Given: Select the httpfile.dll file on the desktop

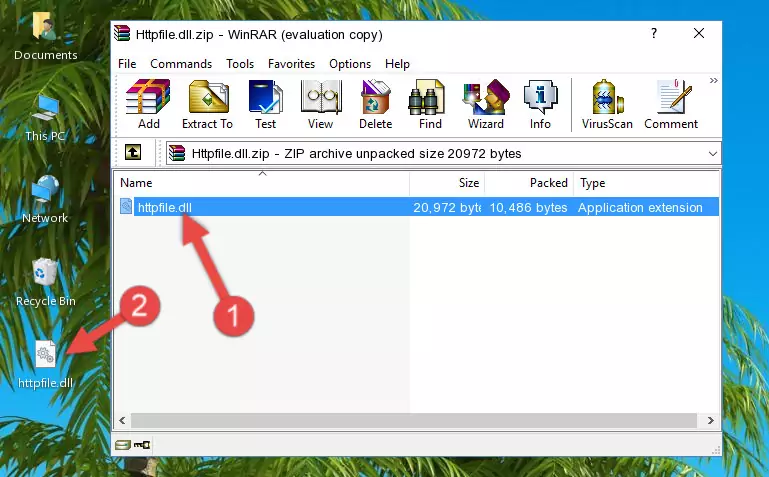Looking at the screenshot, I should pos(45,365).
